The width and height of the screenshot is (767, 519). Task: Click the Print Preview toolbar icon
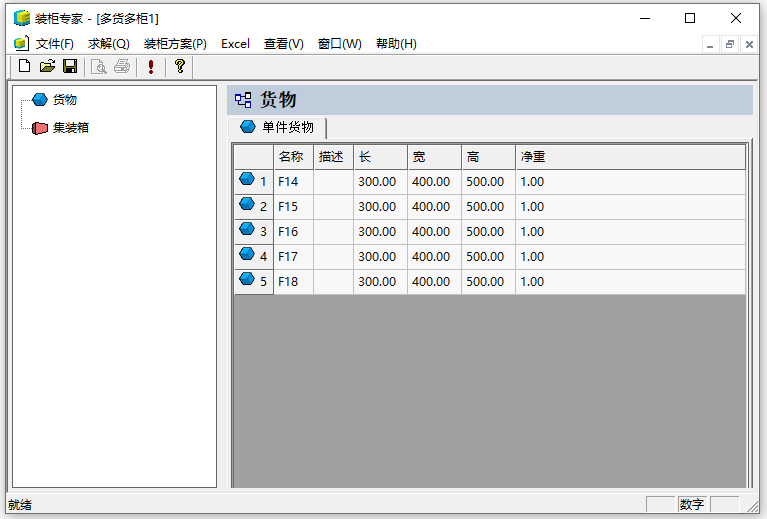(x=99, y=67)
